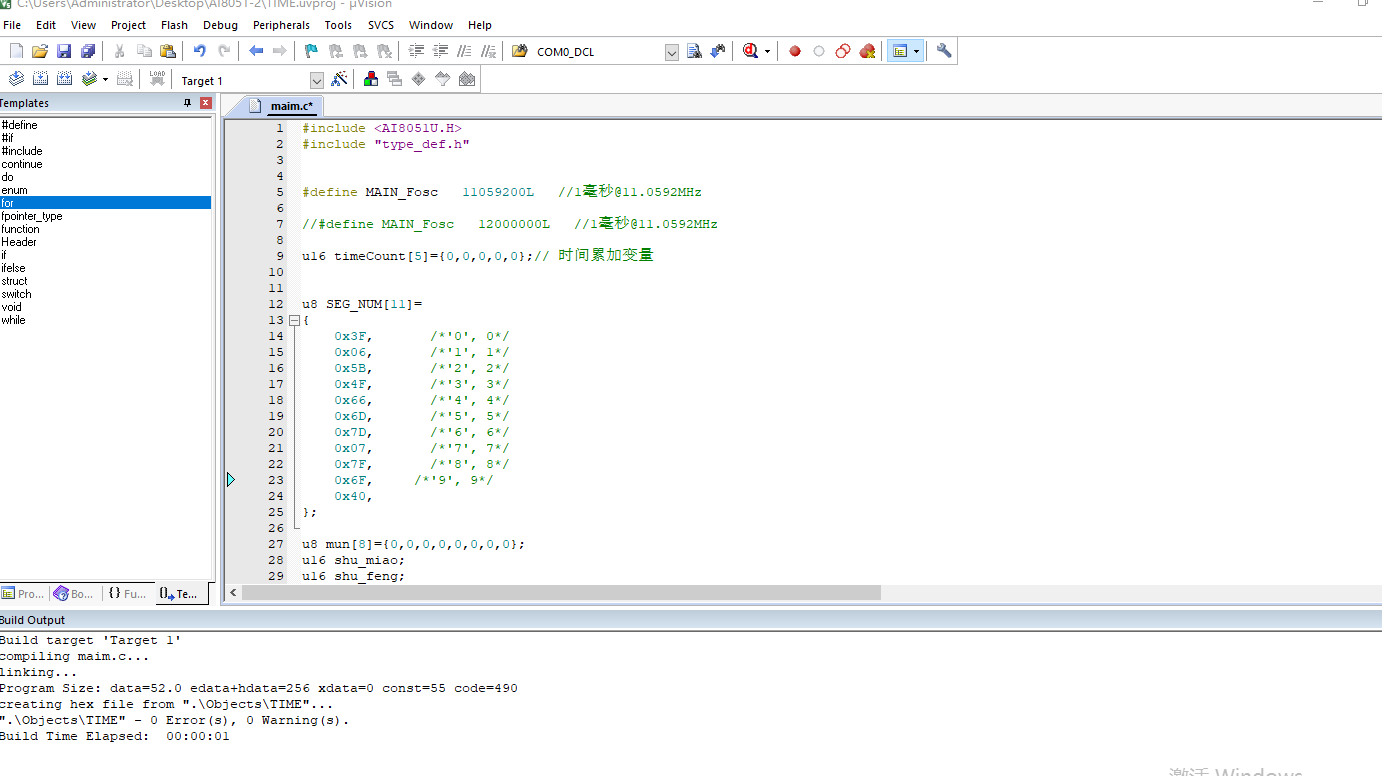Viewport: 1382px width, 776px height.
Task: Switch to the Project panel tab
Action: [24, 593]
